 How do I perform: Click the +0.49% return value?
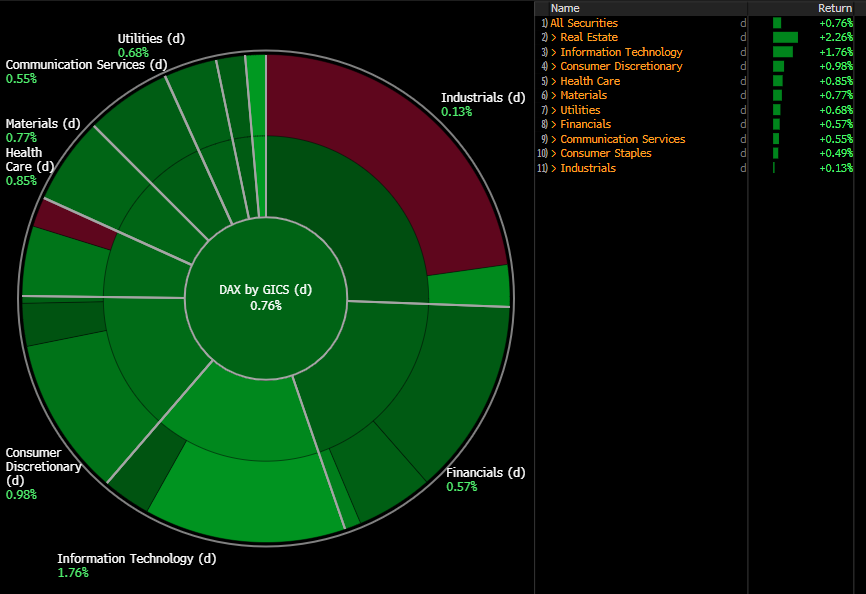[836, 153]
